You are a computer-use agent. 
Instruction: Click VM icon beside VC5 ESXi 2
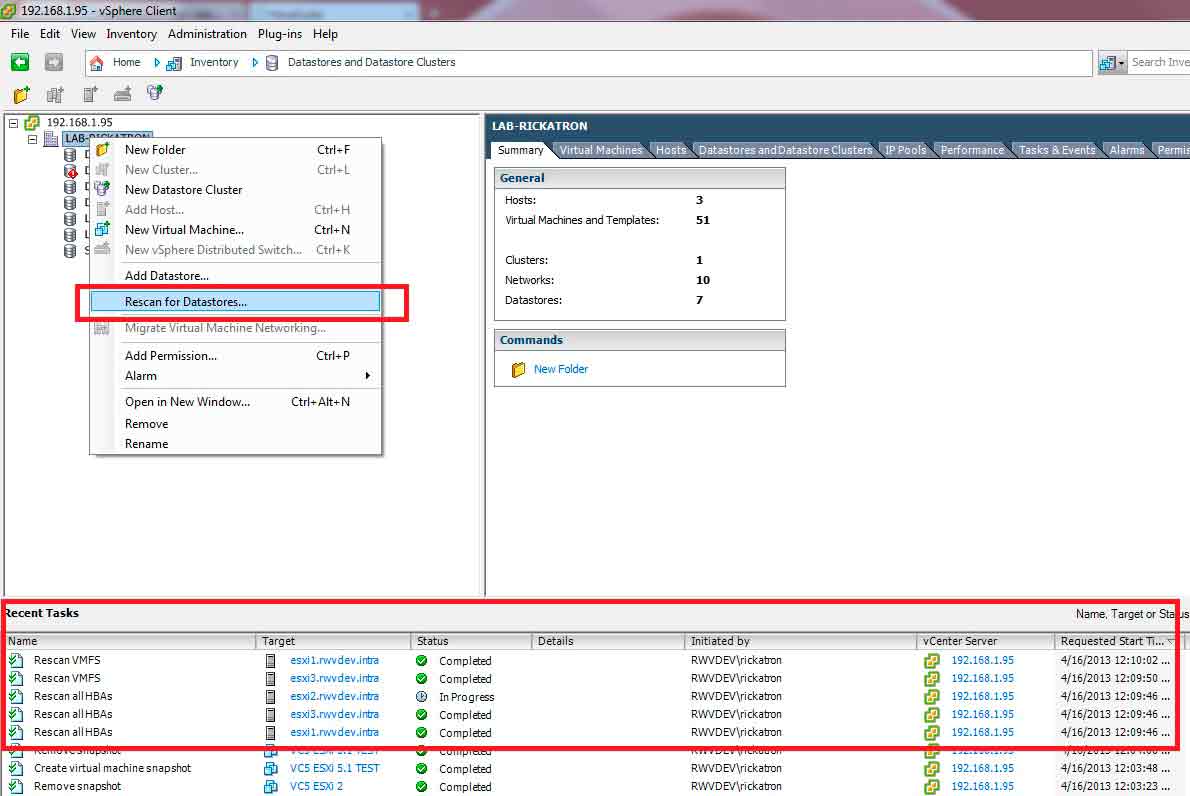270,786
